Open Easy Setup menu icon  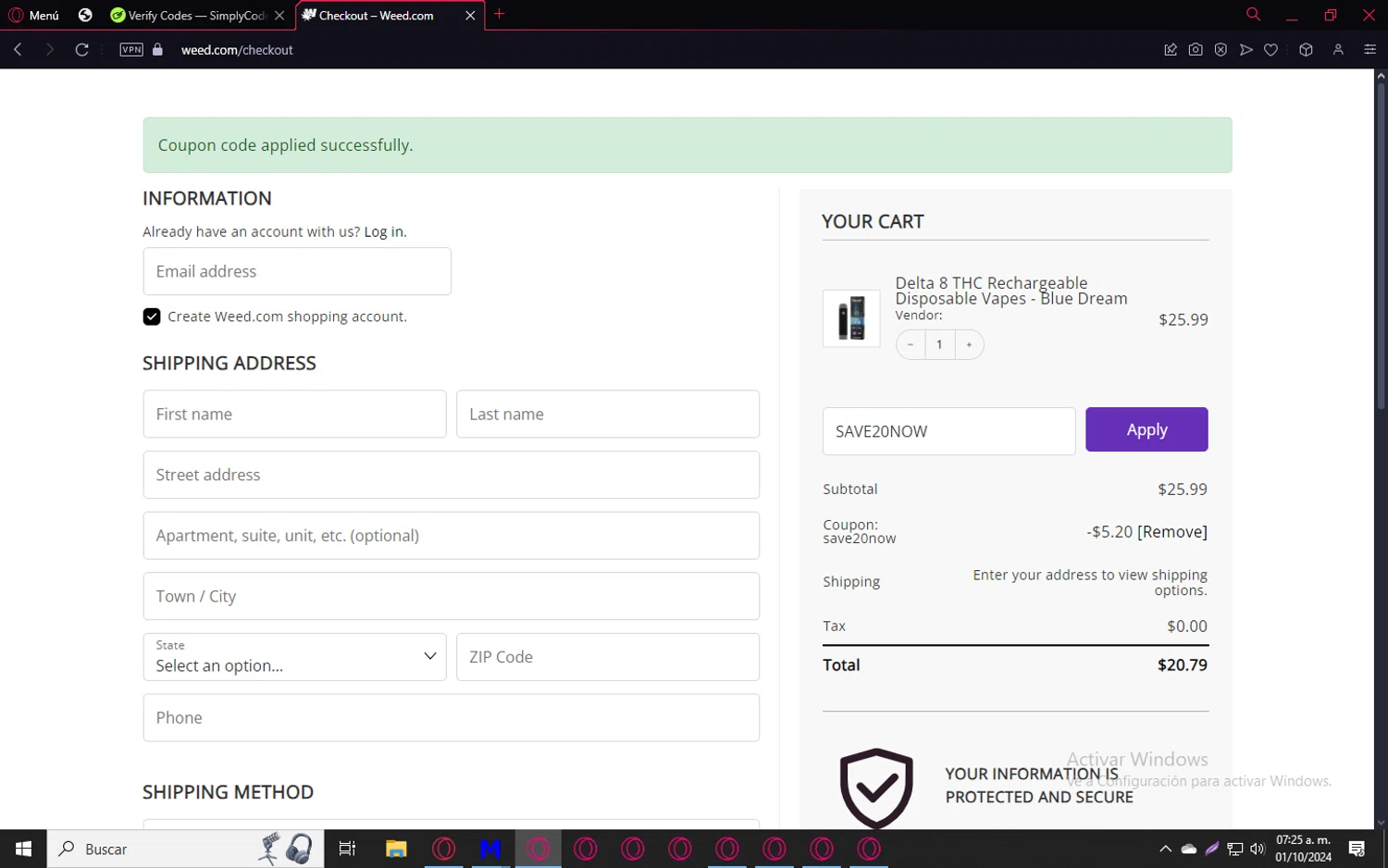(1370, 50)
